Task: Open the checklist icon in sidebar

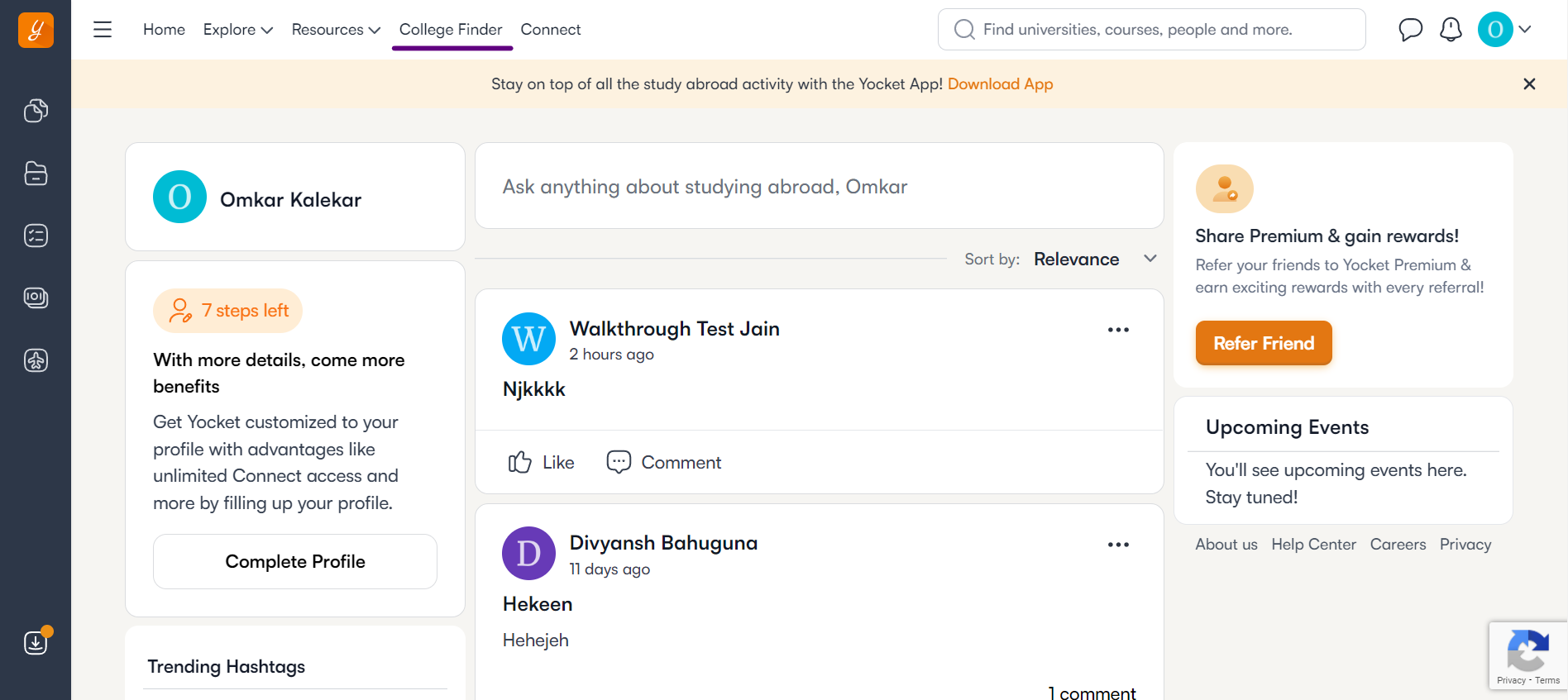Action: (x=36, y=236)
